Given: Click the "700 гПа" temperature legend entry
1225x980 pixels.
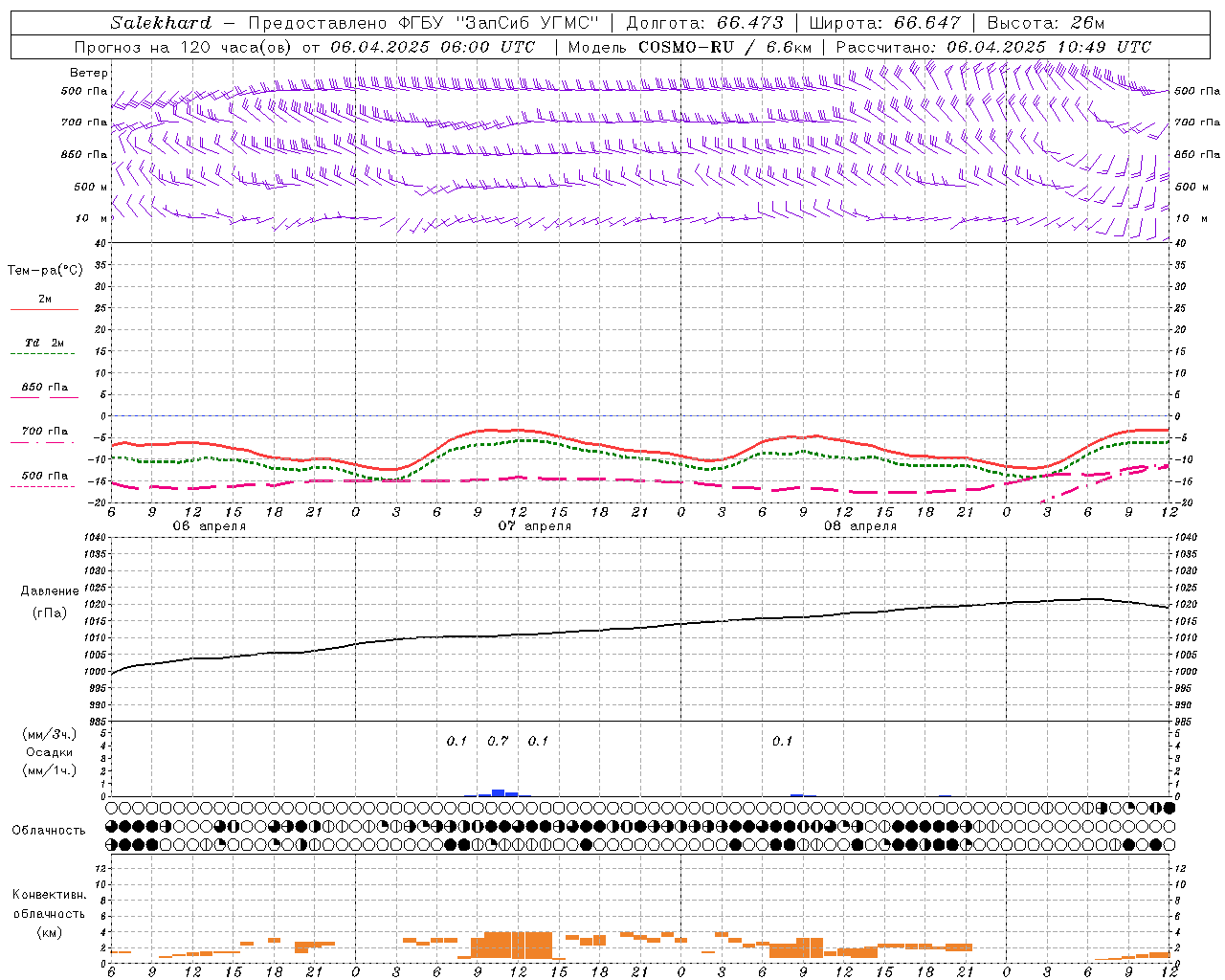Looking at the screenshot, I should click(x=44, y=431).
